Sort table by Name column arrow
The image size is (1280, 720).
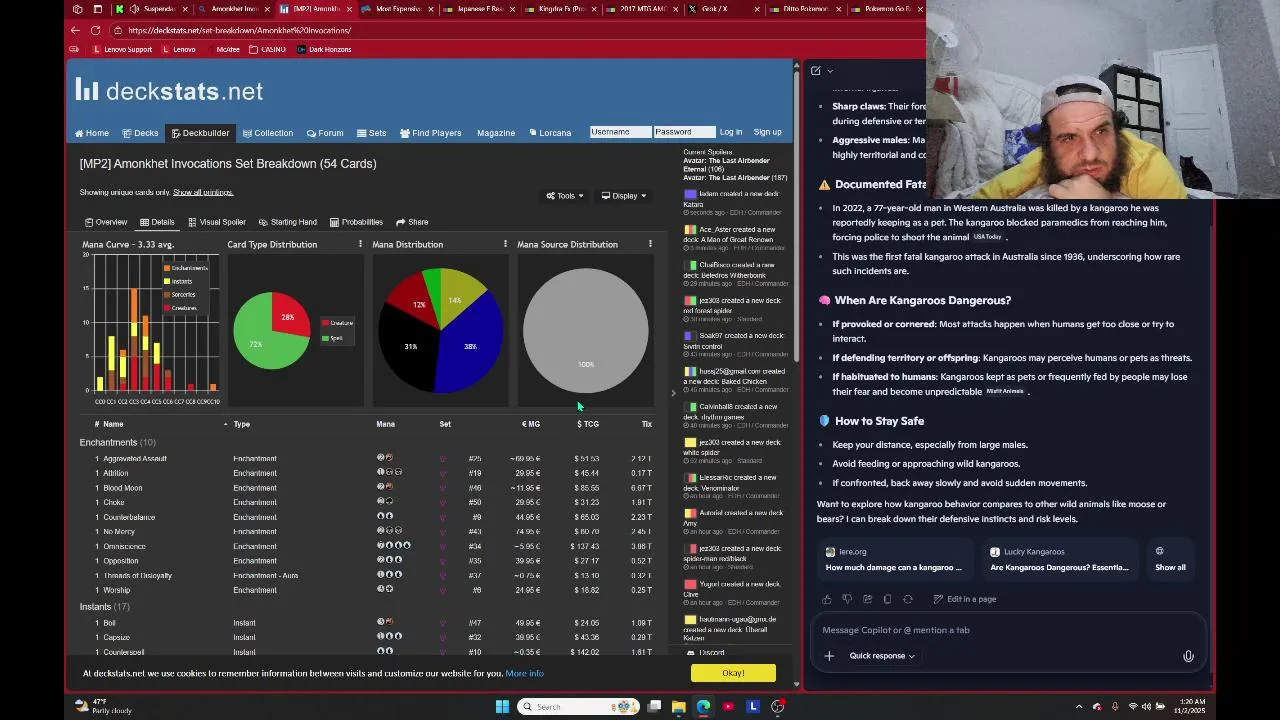[x=225, y=424]
